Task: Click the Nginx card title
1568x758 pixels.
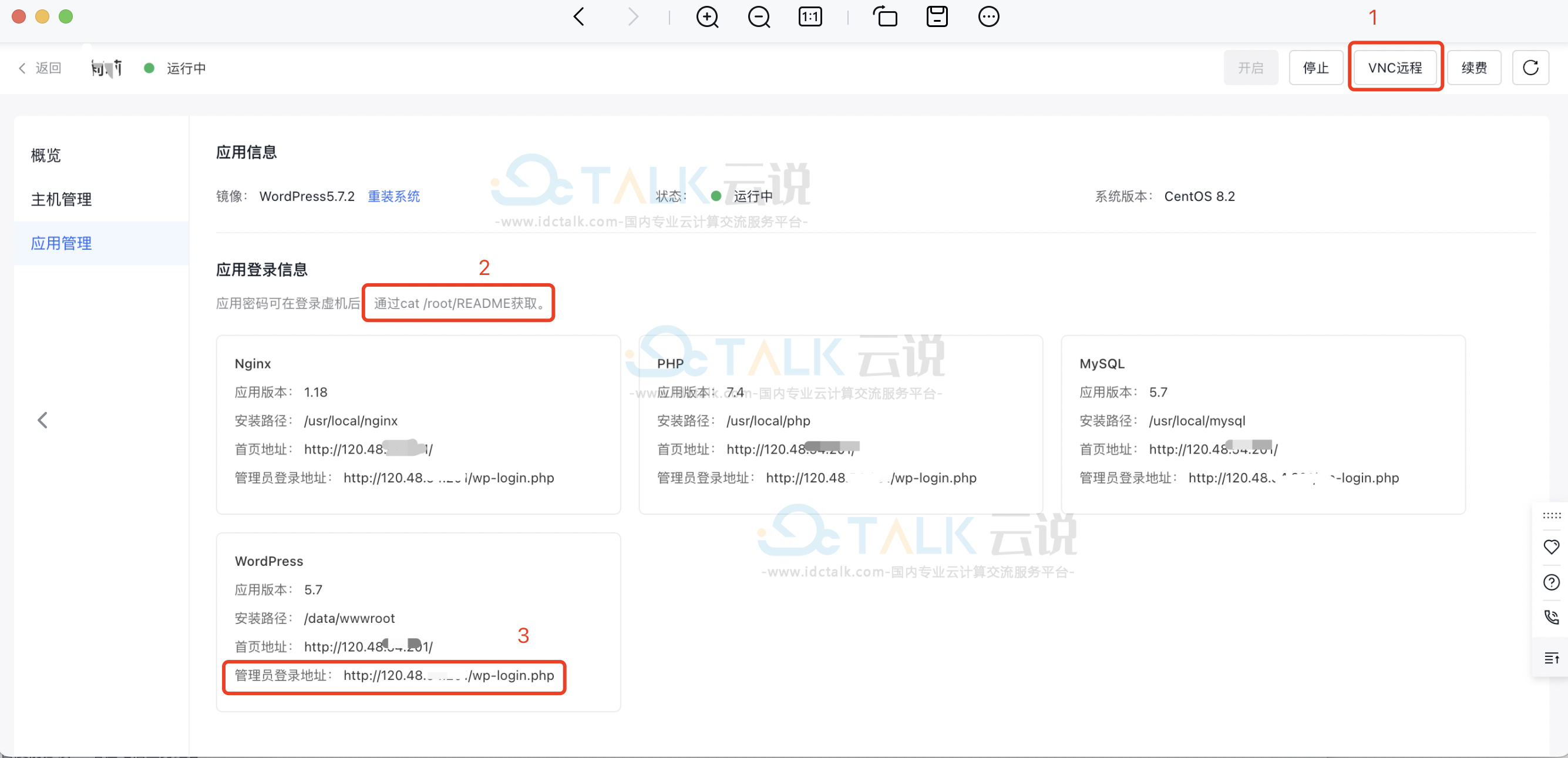Action: (253, 364)
